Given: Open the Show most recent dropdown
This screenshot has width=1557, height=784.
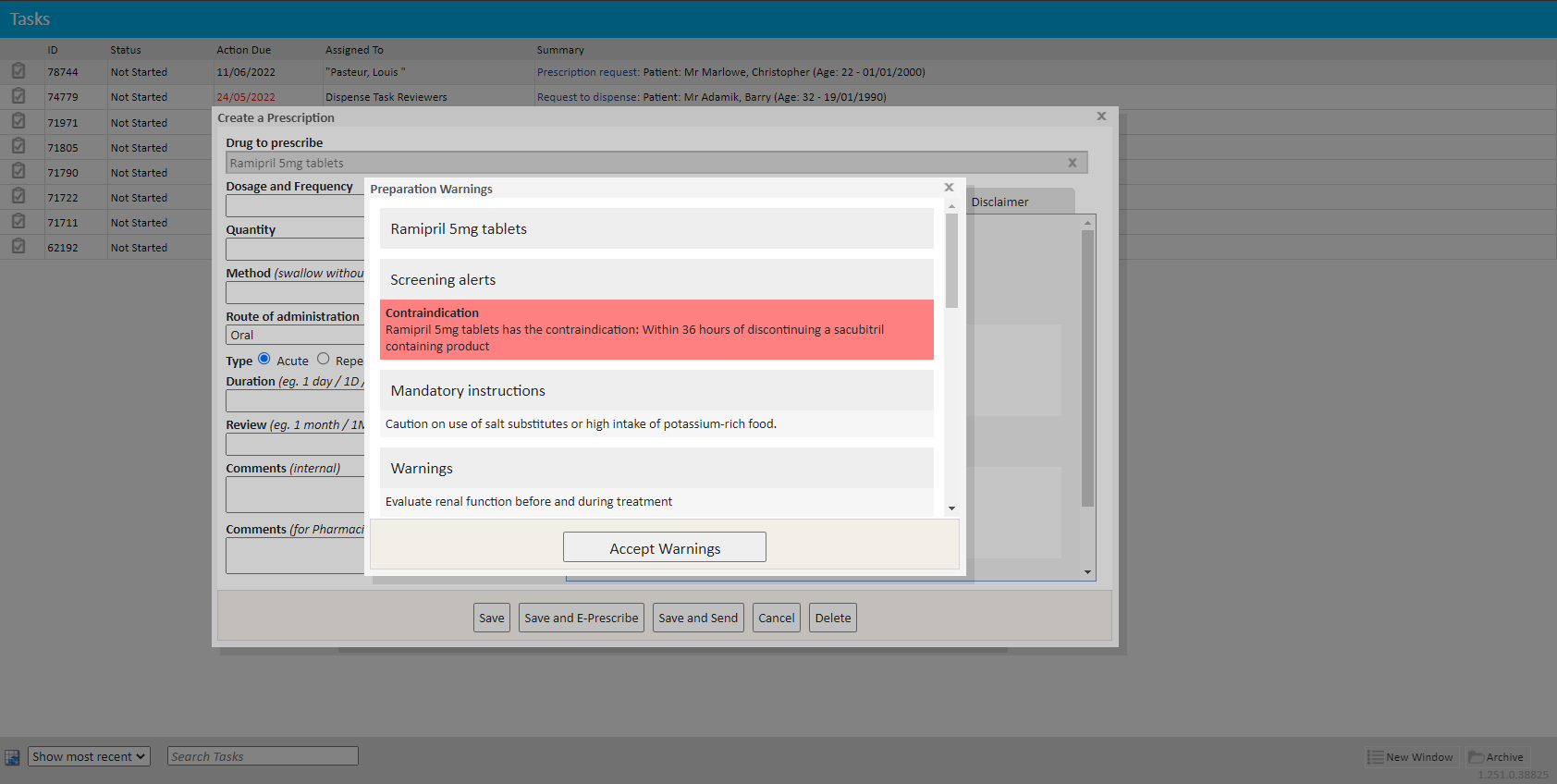Looking at the screenshot, I should (89, 756).
